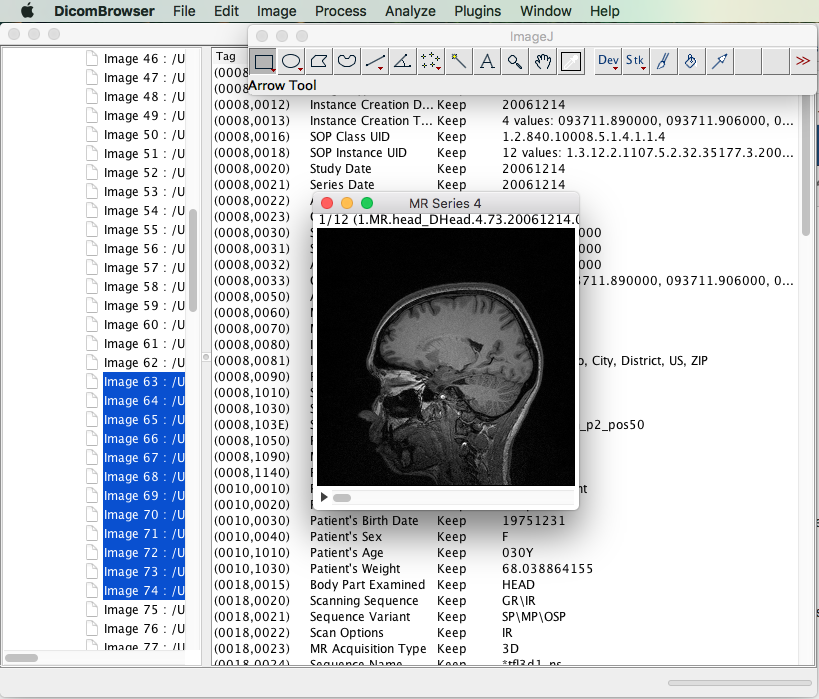Activate the Text tool
819x699 pixels.
click(487, 62)
